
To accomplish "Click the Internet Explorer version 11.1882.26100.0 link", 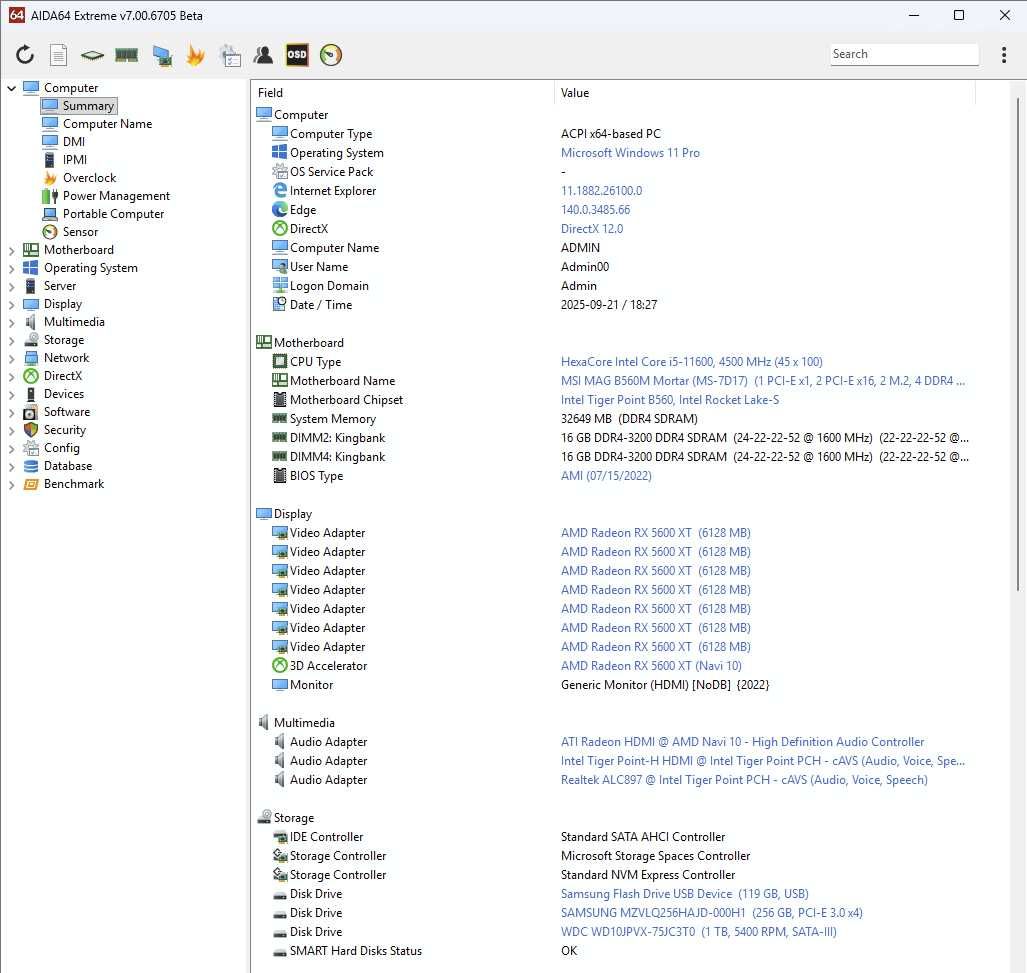I will pos(601,191).
